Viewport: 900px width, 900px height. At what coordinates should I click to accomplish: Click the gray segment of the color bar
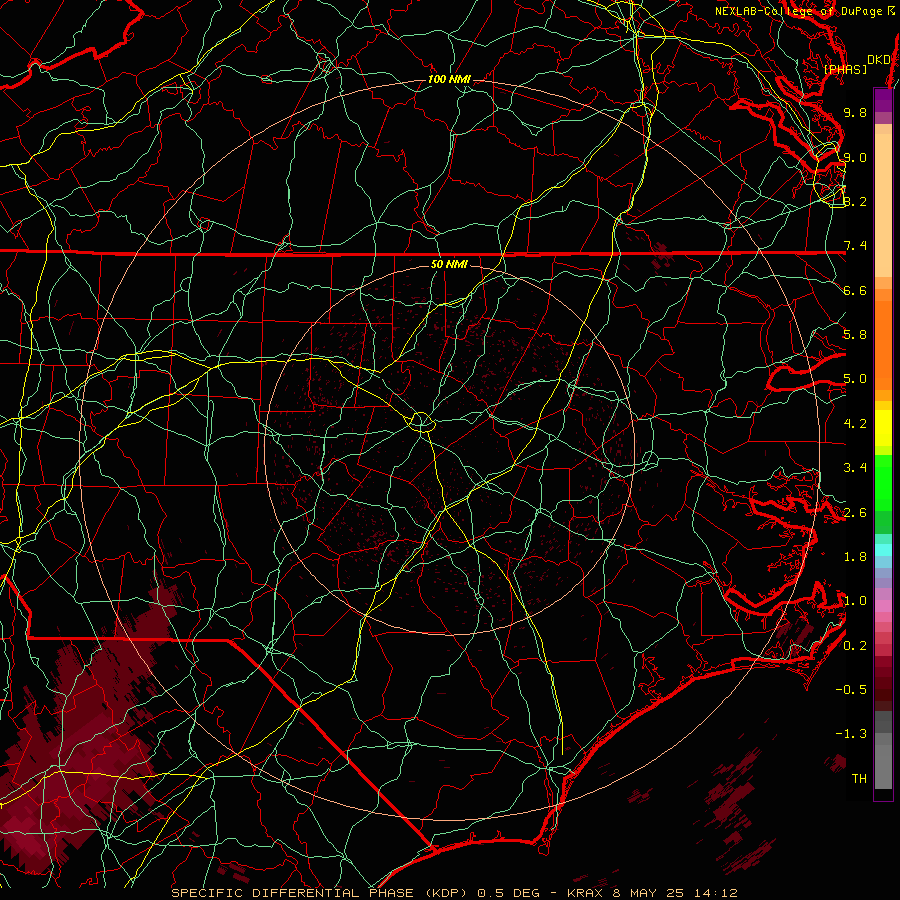click(x=883, y=750)
